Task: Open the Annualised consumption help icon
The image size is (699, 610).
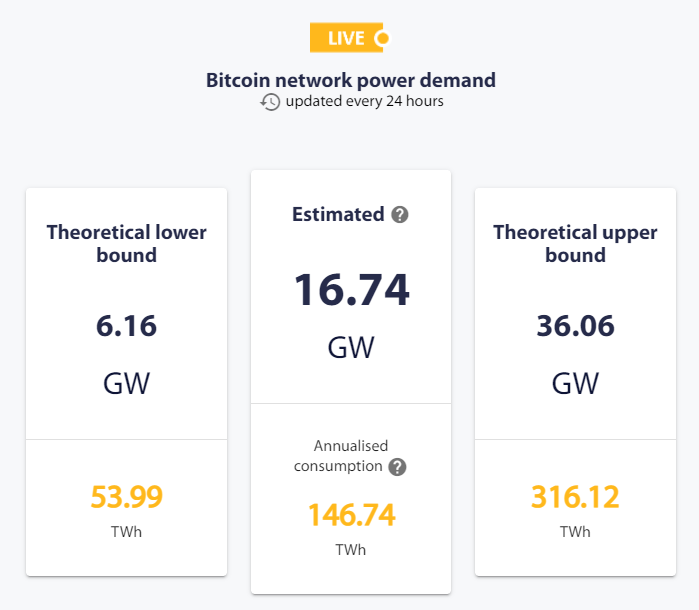Action: pos(397,467)
